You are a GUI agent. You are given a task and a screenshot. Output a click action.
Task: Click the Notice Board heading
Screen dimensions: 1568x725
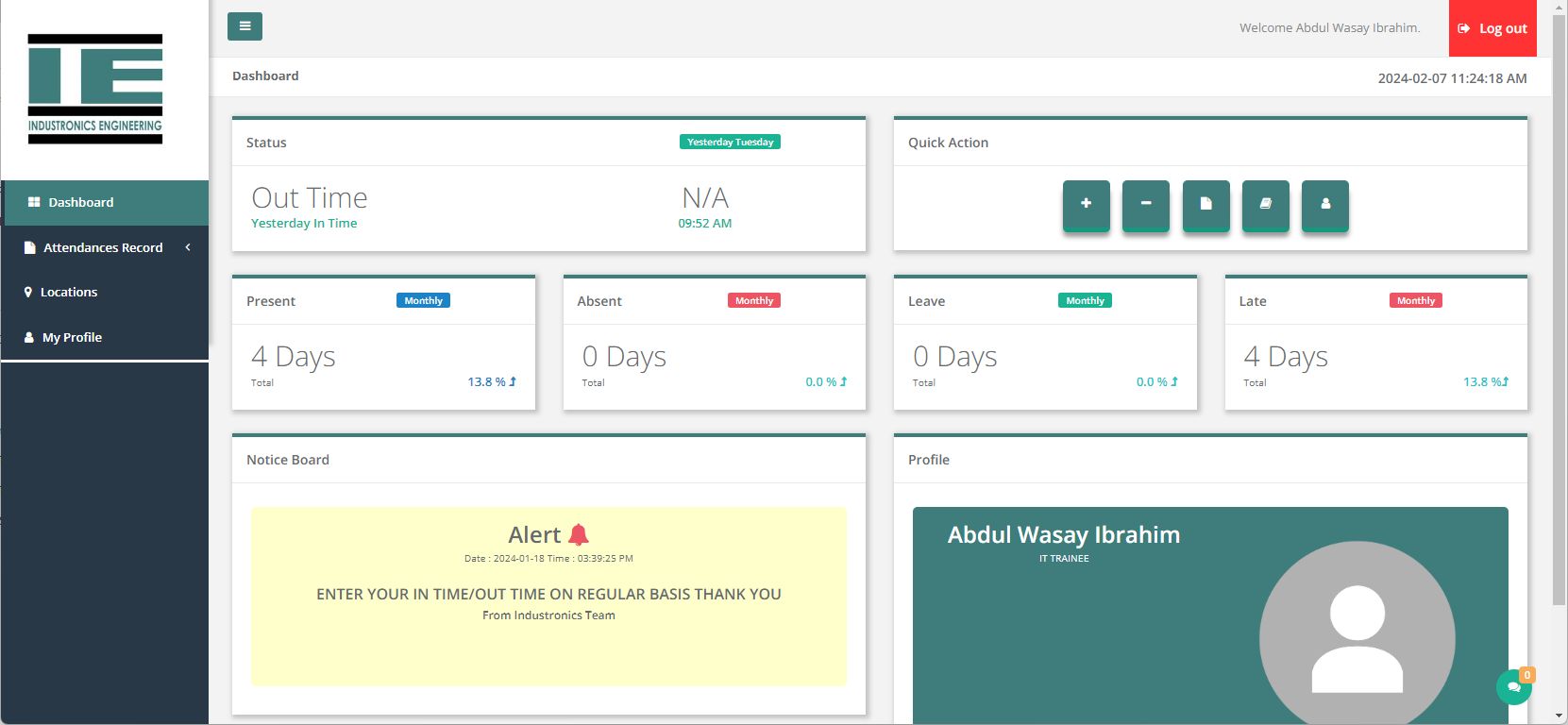coord(288,460)
